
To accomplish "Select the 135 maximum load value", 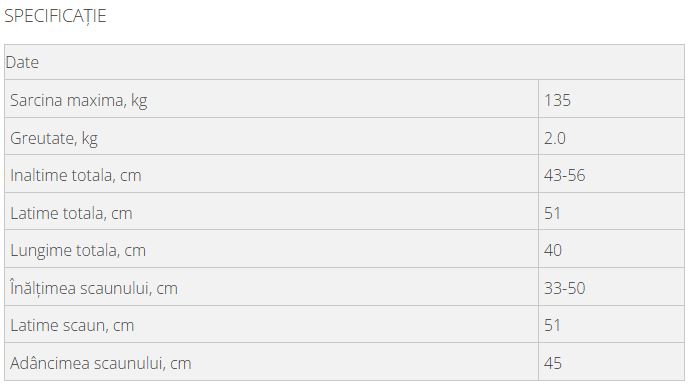I will 557,100.
